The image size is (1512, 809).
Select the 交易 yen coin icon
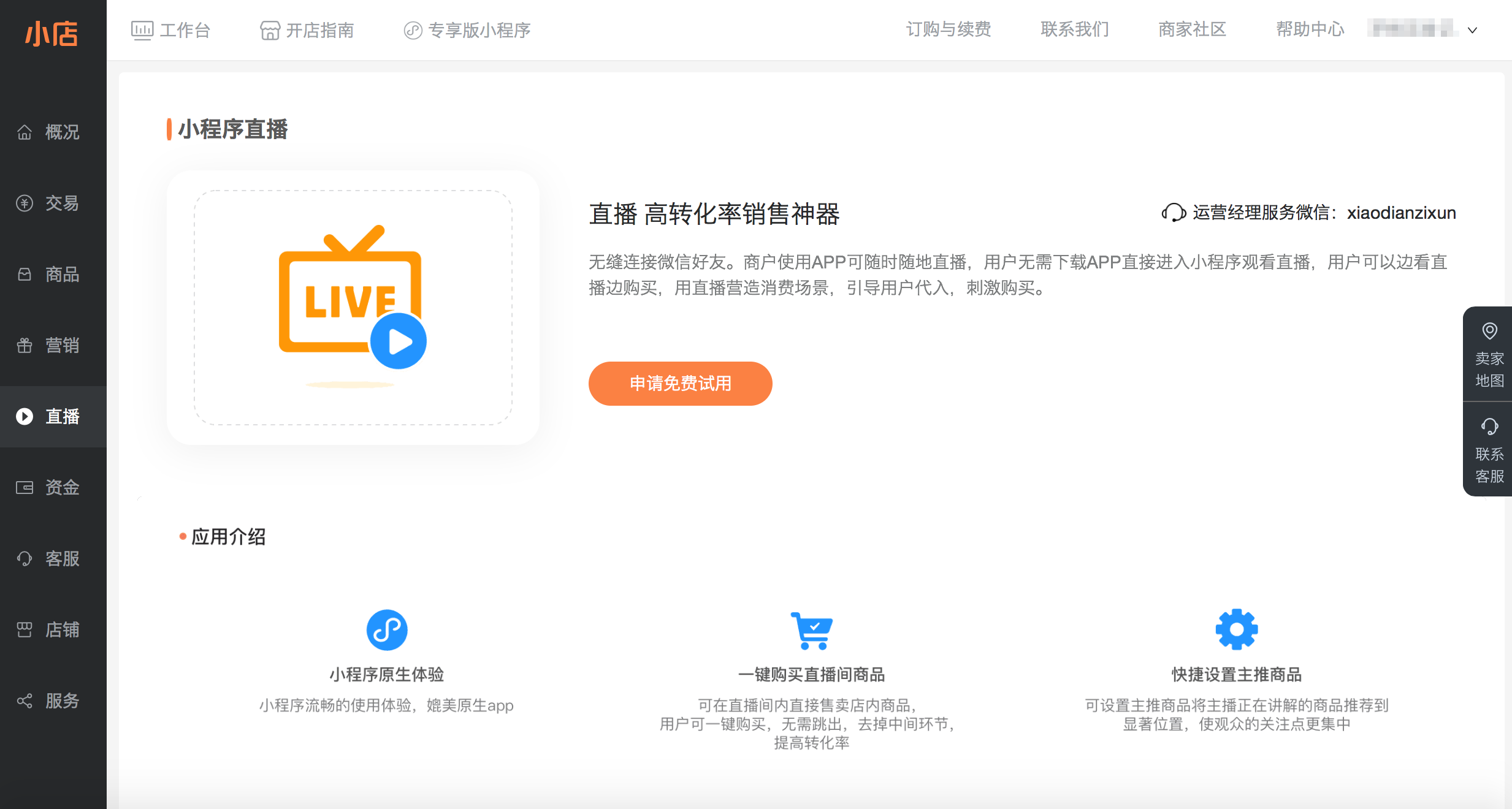[x=25, y=203]
